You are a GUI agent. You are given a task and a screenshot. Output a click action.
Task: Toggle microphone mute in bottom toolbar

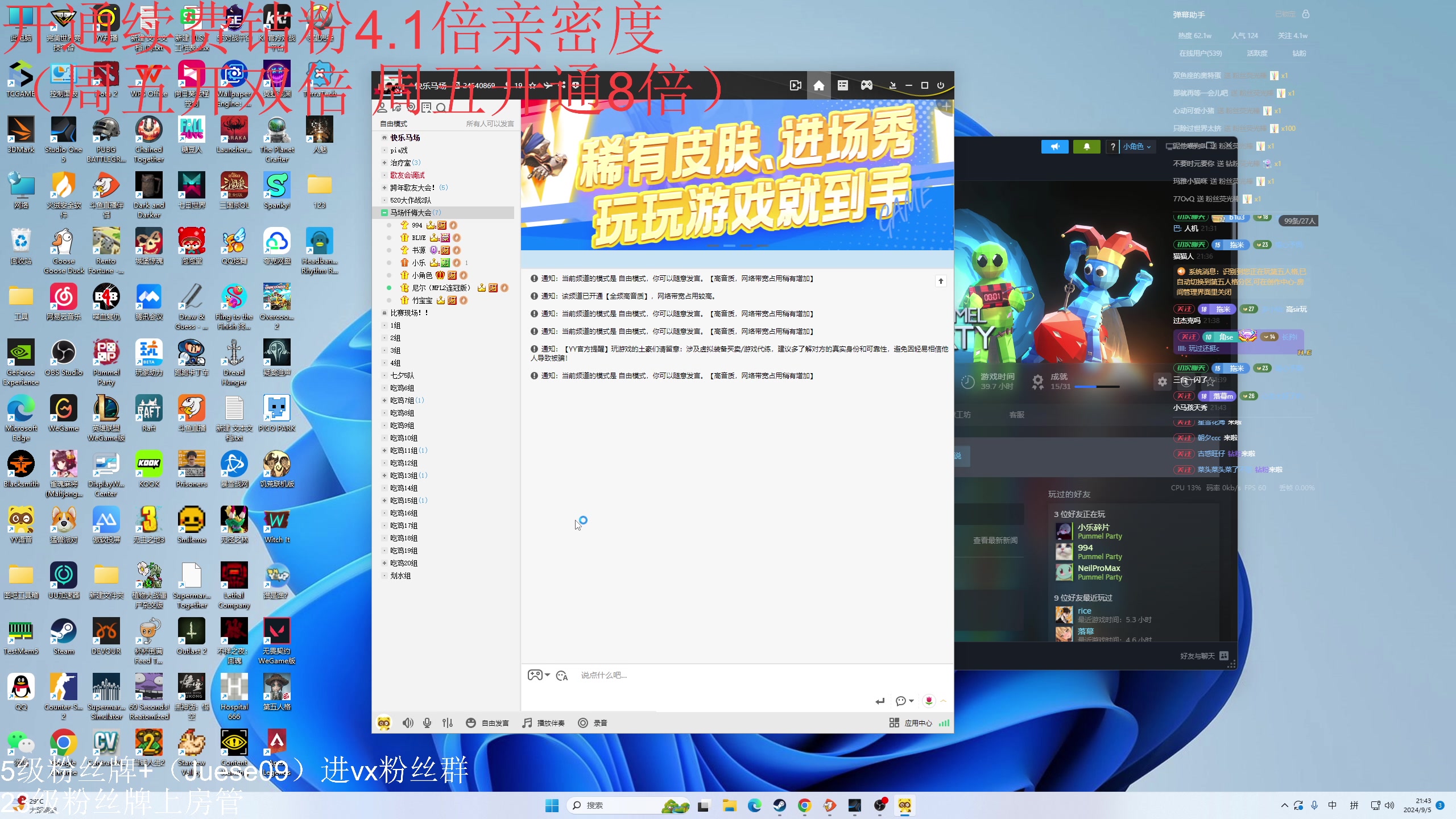point(427,722)
